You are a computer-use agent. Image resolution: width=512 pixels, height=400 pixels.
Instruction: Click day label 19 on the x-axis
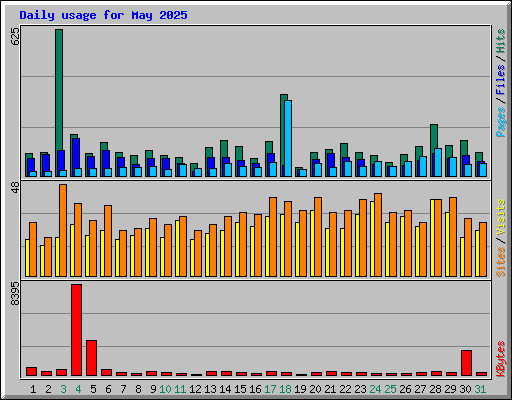coord(300,389)
